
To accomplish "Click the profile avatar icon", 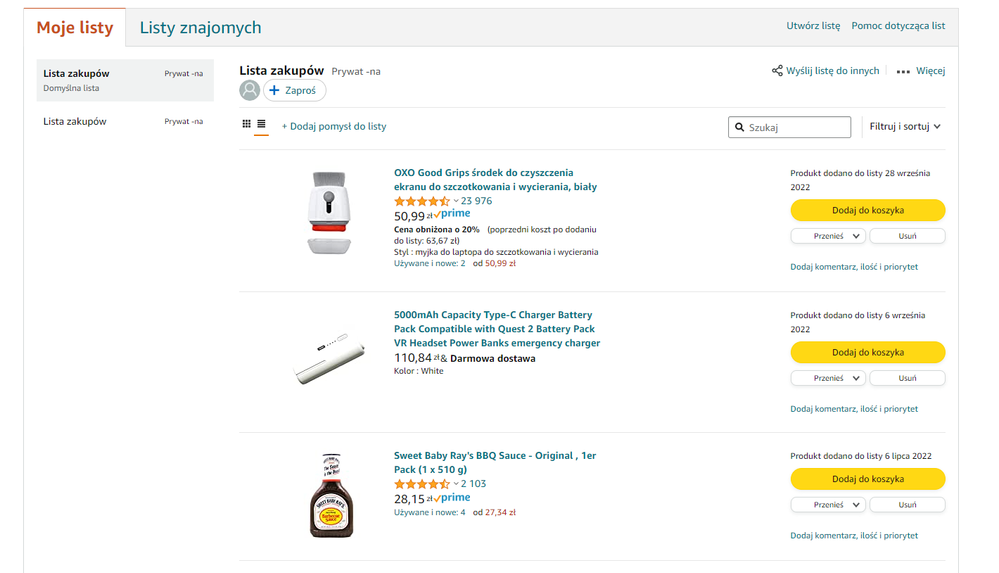I will pyautogui.click(x=249, y=91).
